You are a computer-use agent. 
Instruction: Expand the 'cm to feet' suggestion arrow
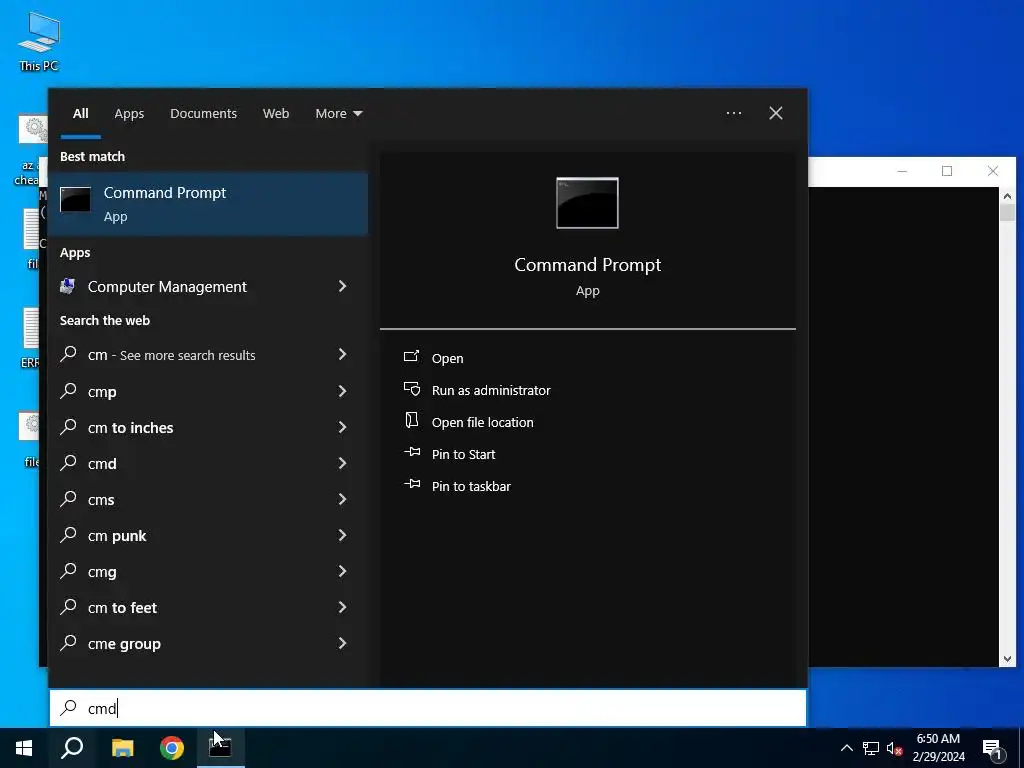[x=342, y=607]
